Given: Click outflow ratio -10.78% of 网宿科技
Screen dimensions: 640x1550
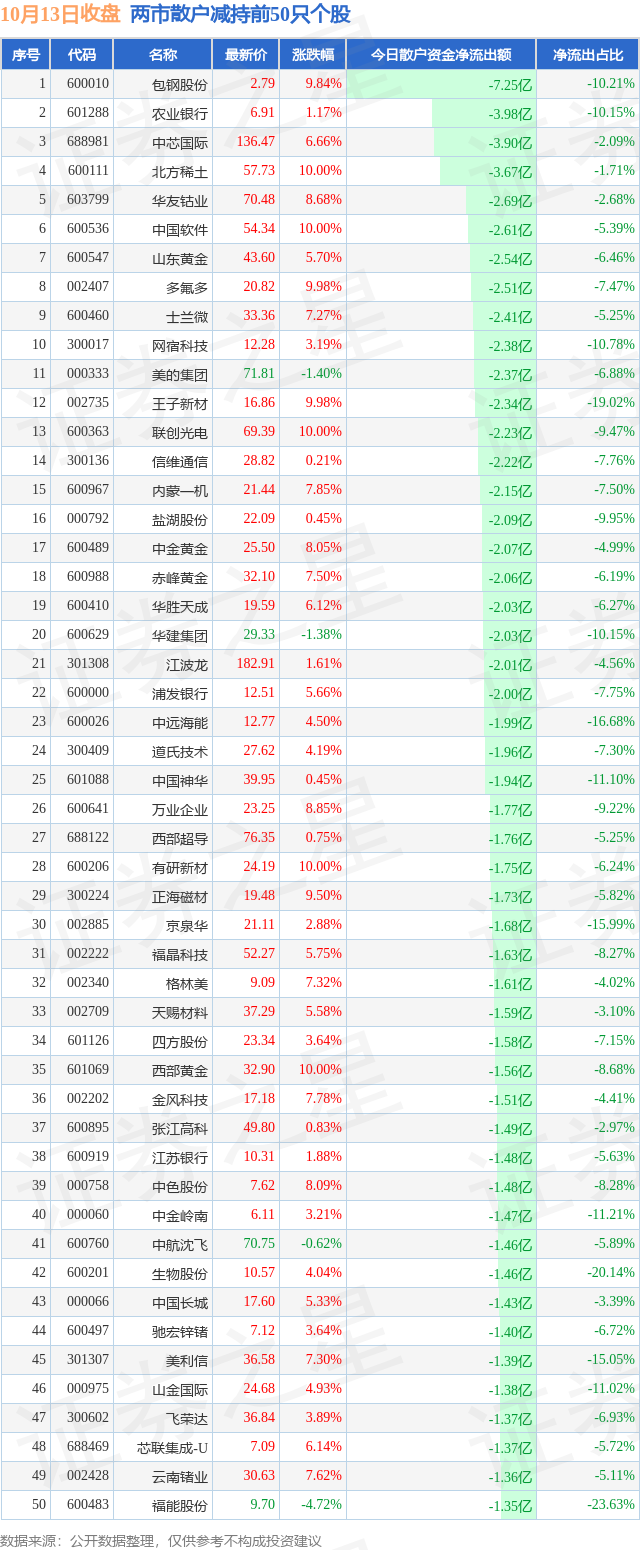Looking at the screenshot, I should click(x=611, y=345).
